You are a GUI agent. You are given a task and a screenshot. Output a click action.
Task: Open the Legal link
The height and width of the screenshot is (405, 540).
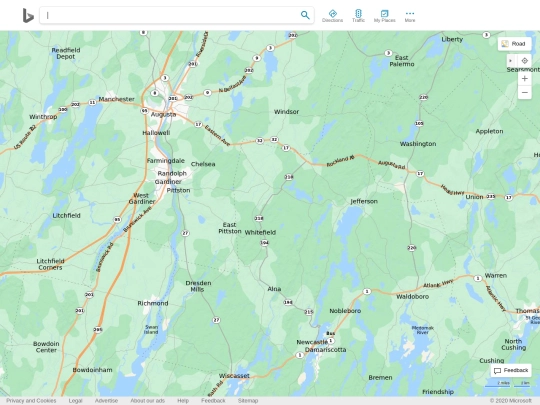tap(75, 401)
